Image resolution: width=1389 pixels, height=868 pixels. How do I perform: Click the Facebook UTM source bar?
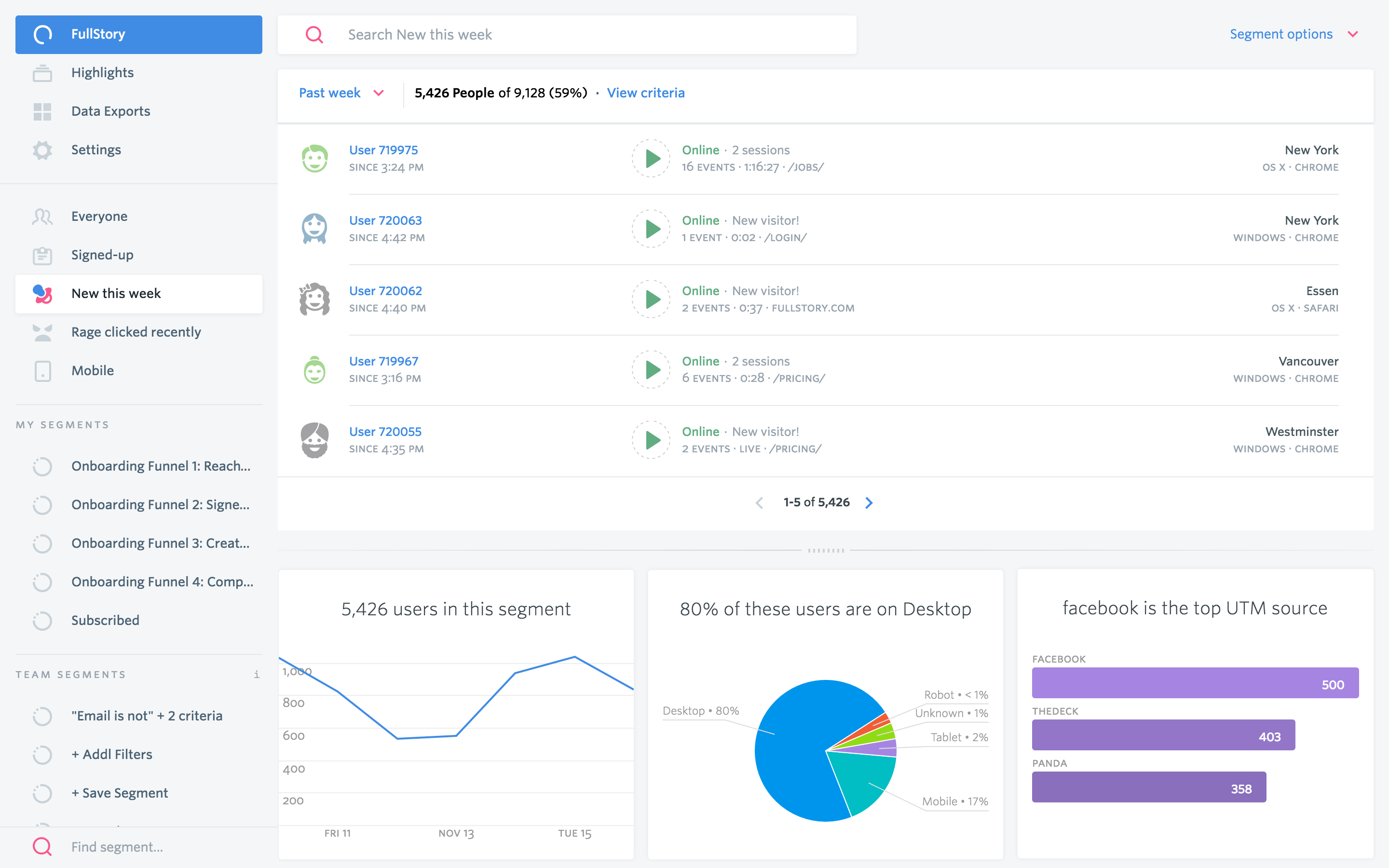click(x=1195, y=683)
